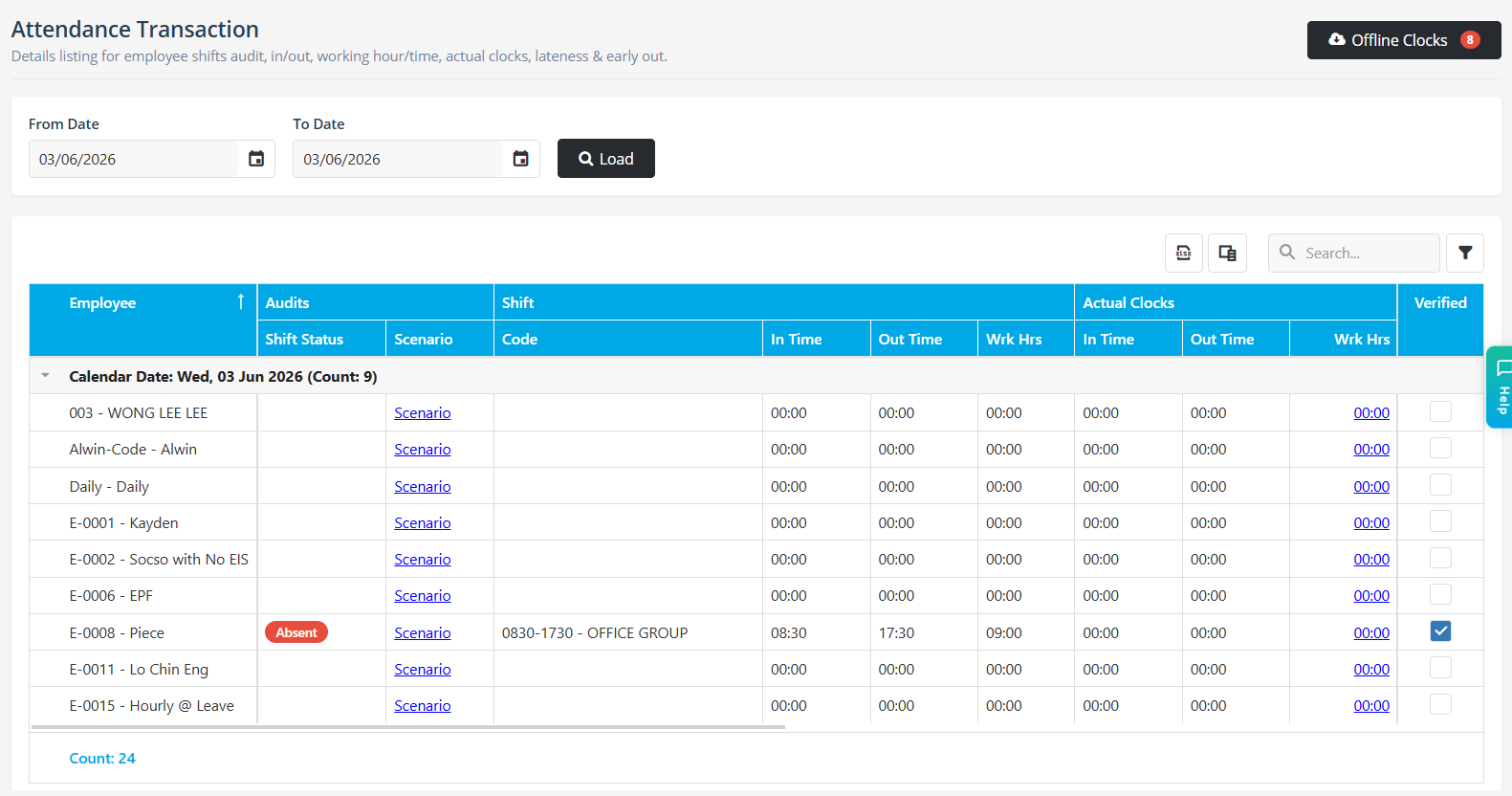
Task: Click the Scenario column header
Action: [440, 339]
